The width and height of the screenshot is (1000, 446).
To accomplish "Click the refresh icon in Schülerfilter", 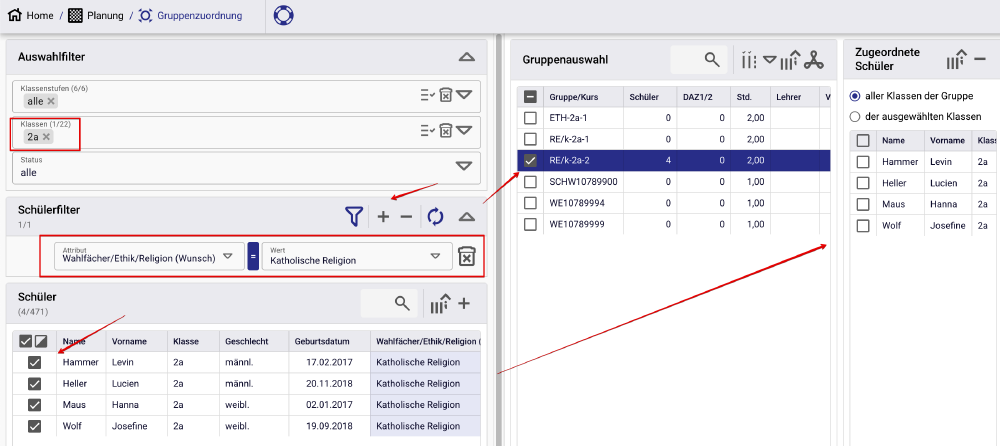I will [x=435, y=216].
